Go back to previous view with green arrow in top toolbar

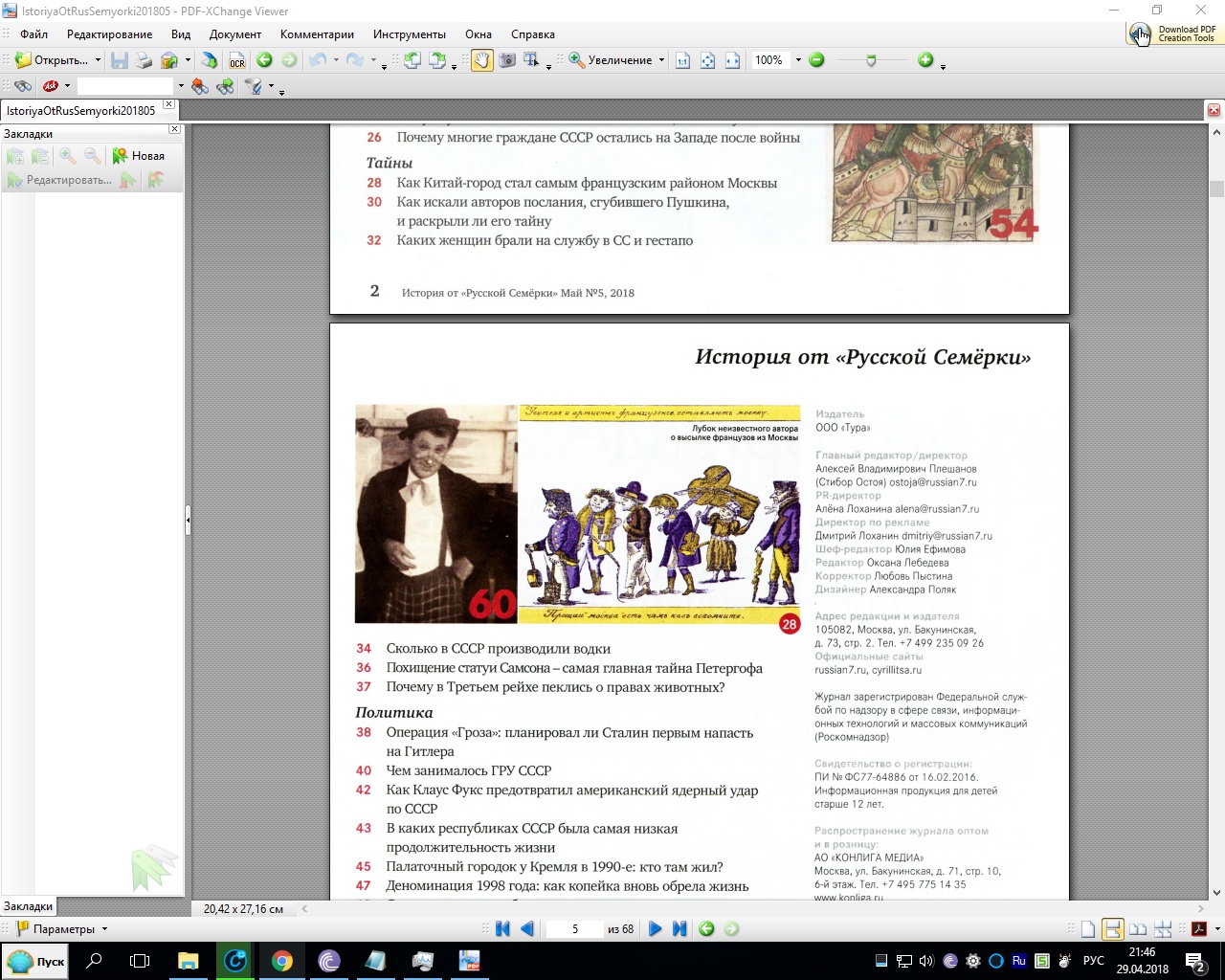264,60
